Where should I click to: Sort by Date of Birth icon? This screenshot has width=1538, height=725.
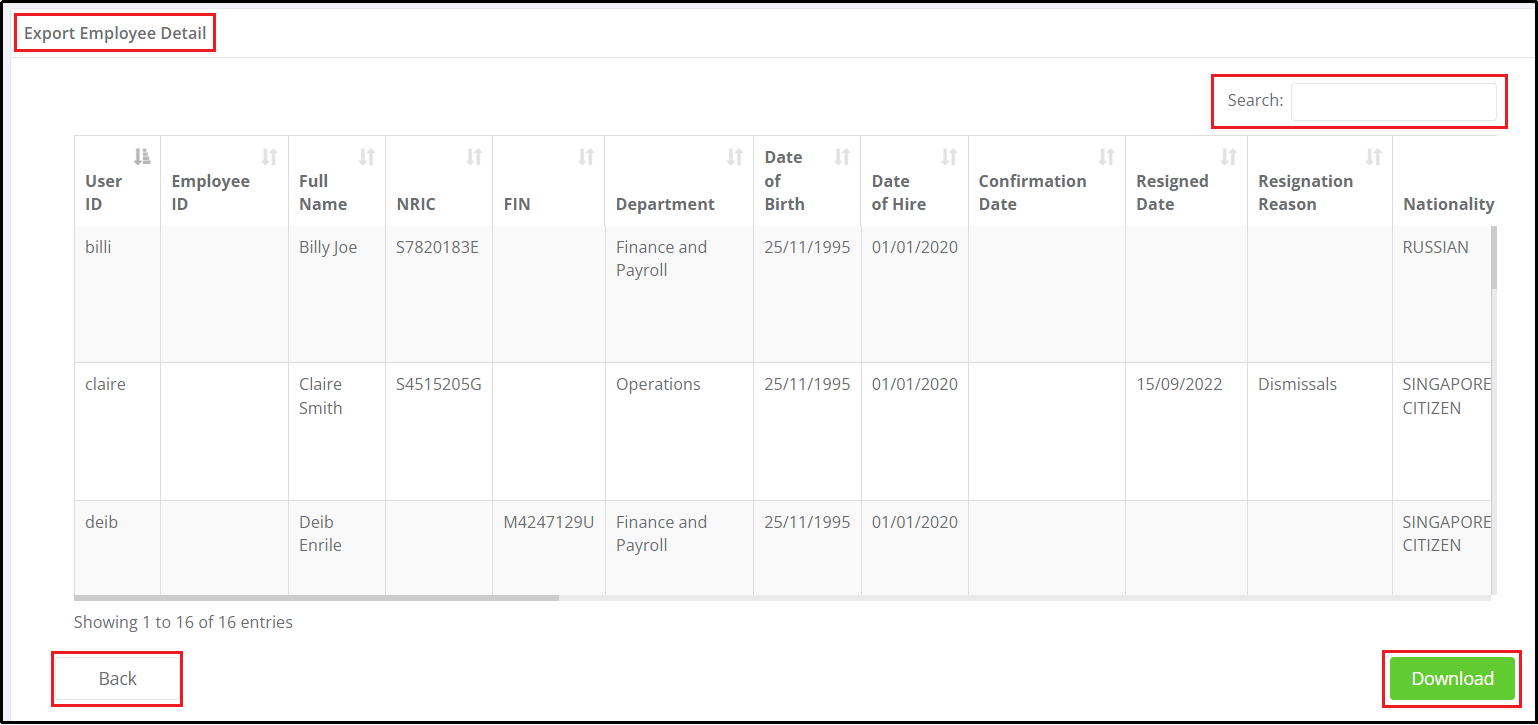click(x=843, y=156)
